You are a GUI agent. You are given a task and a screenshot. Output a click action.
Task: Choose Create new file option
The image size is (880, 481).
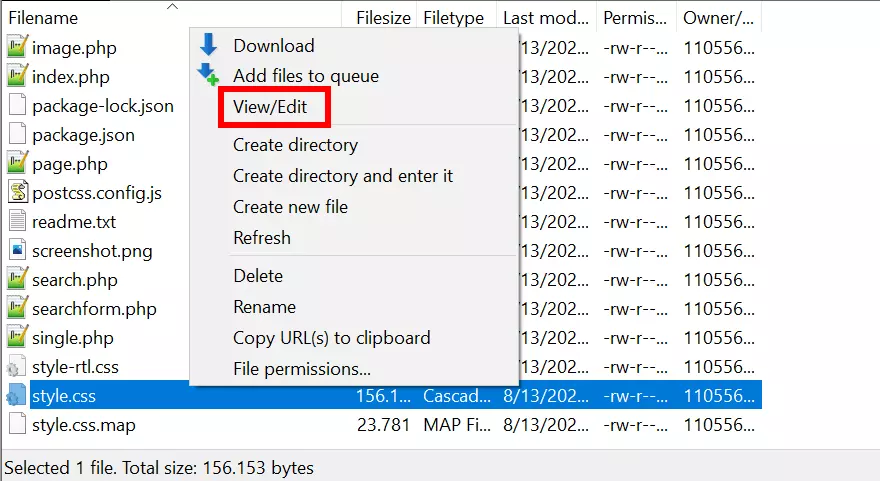click(290, 207)
